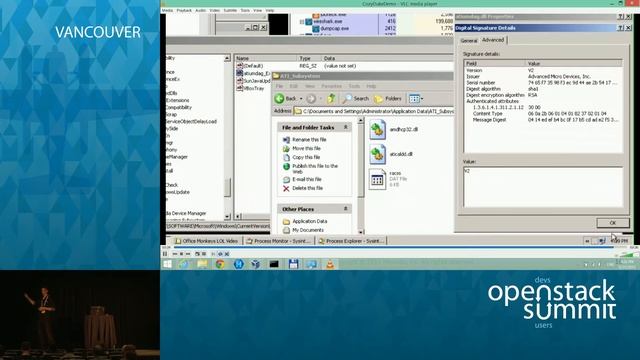Click E-mail this file task
The height and width of the screenshot is (360, 640).
pos(307,179)
